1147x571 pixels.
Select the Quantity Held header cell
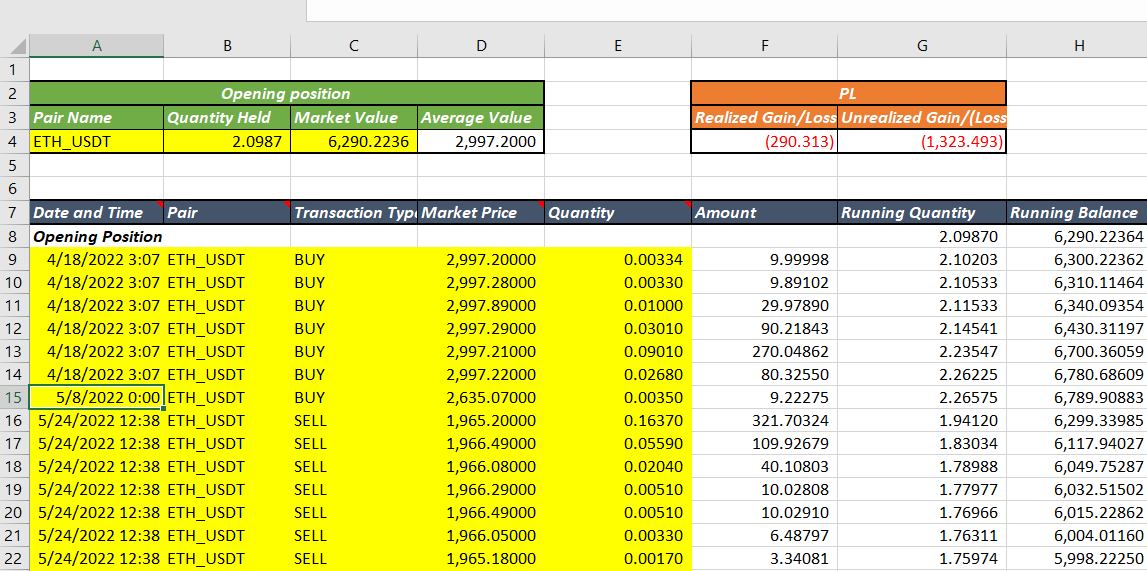pyautogui.click(x=227, y=118)
